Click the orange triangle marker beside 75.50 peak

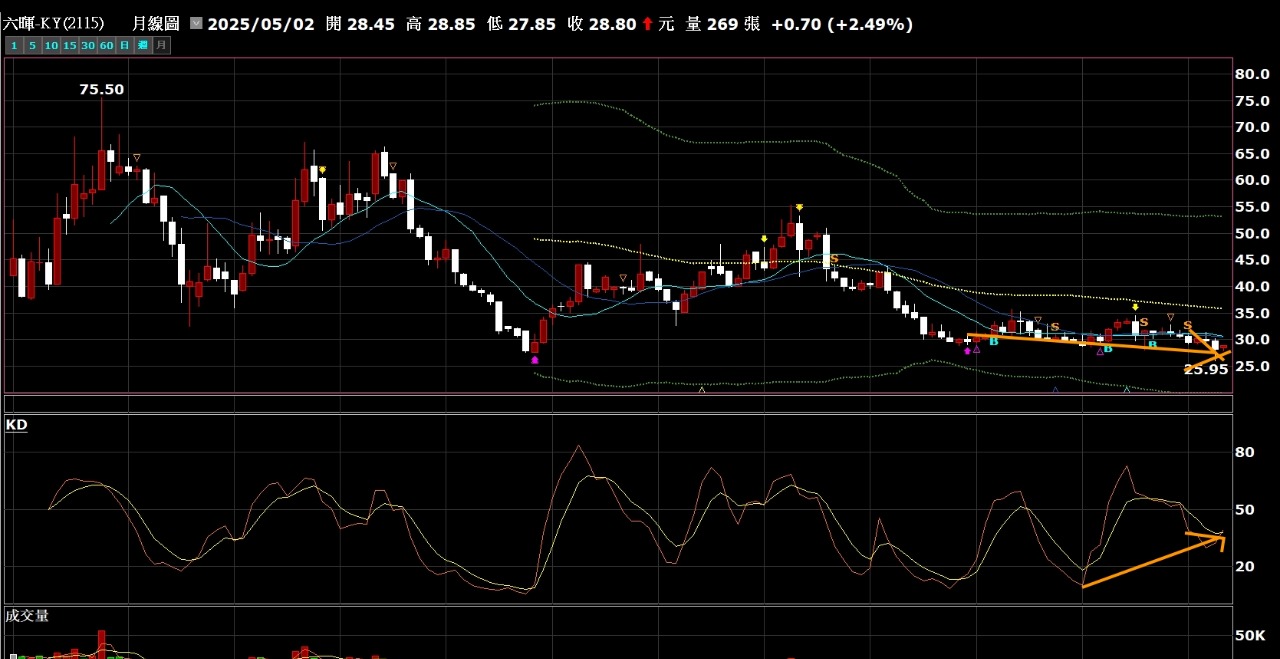pyautogui.click(x=137, y=156)
